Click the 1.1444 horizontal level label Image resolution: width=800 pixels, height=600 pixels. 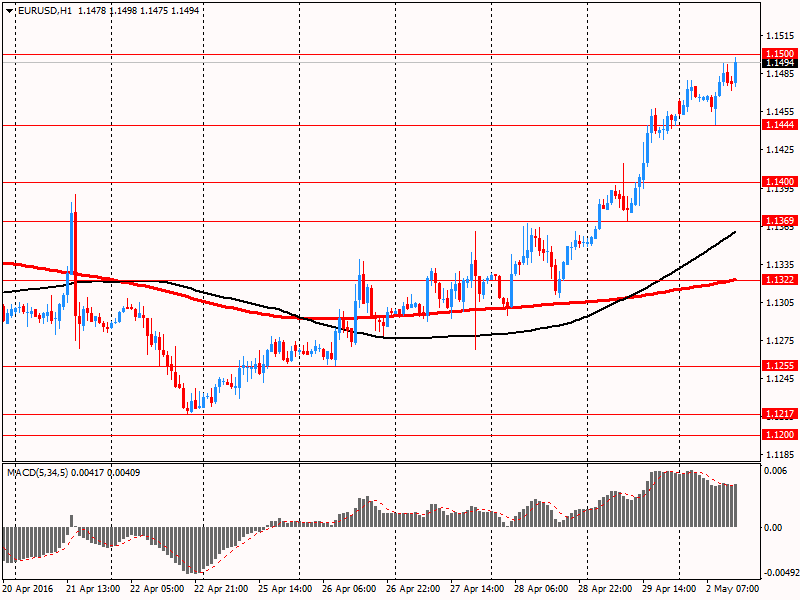[x=779, y=124]
